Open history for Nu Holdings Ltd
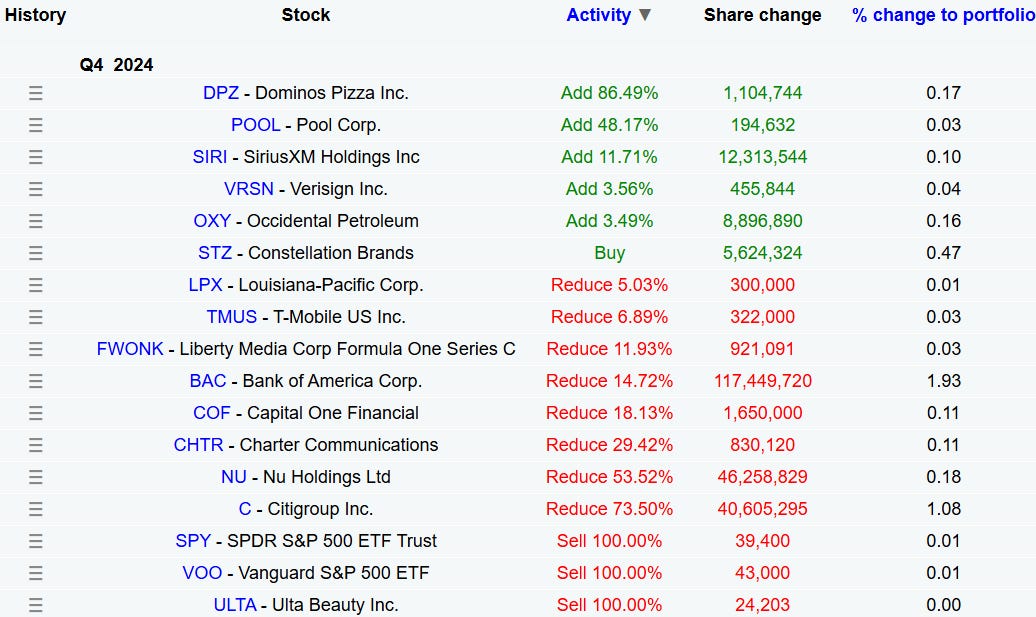1036x617 pixels. (35, 476)
